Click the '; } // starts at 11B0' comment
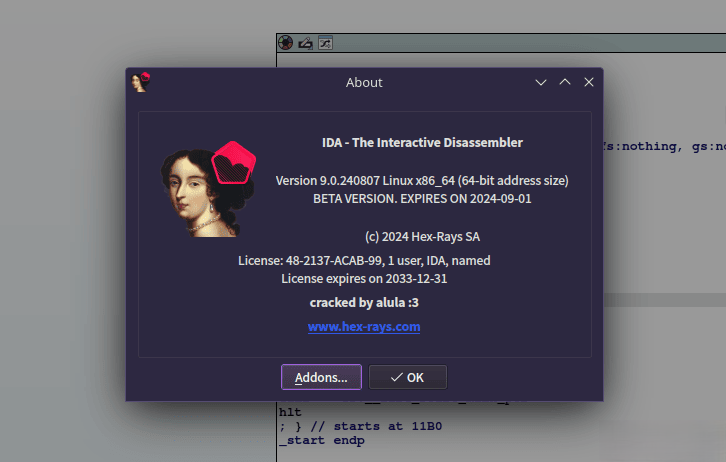Screen dimensions: 726x462 (x=360, y=426)
